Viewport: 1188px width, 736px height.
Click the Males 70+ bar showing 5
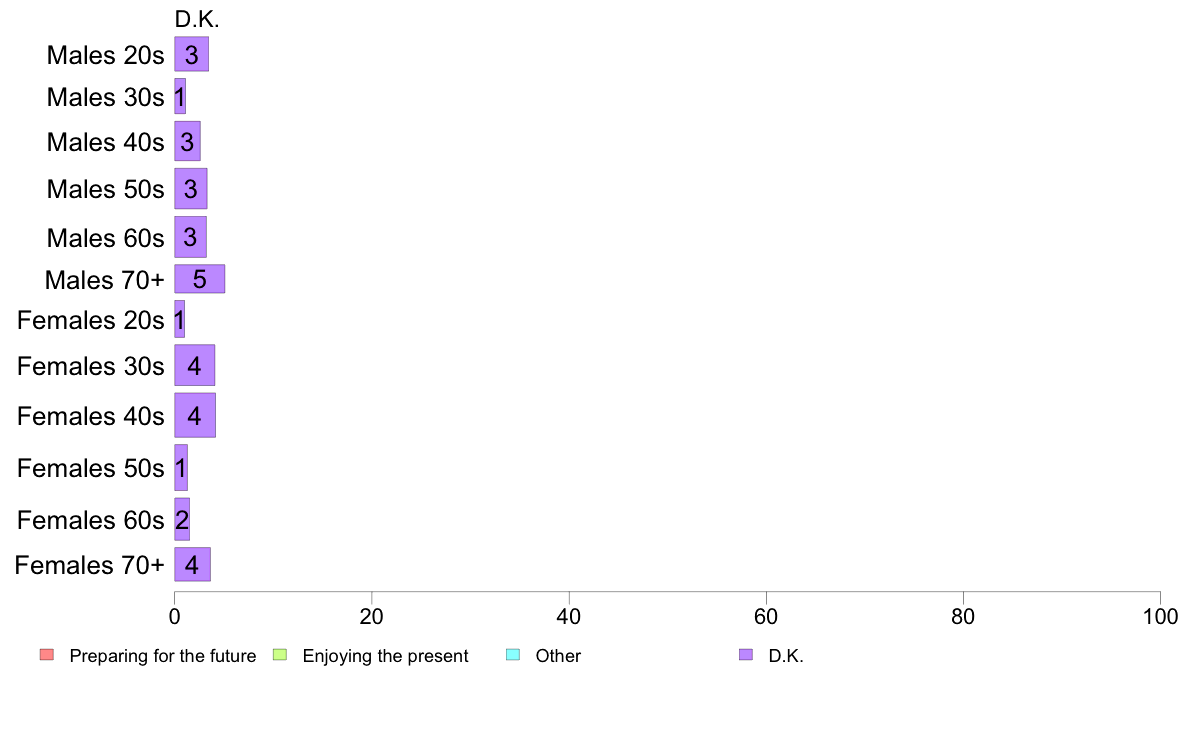point(200,279)
